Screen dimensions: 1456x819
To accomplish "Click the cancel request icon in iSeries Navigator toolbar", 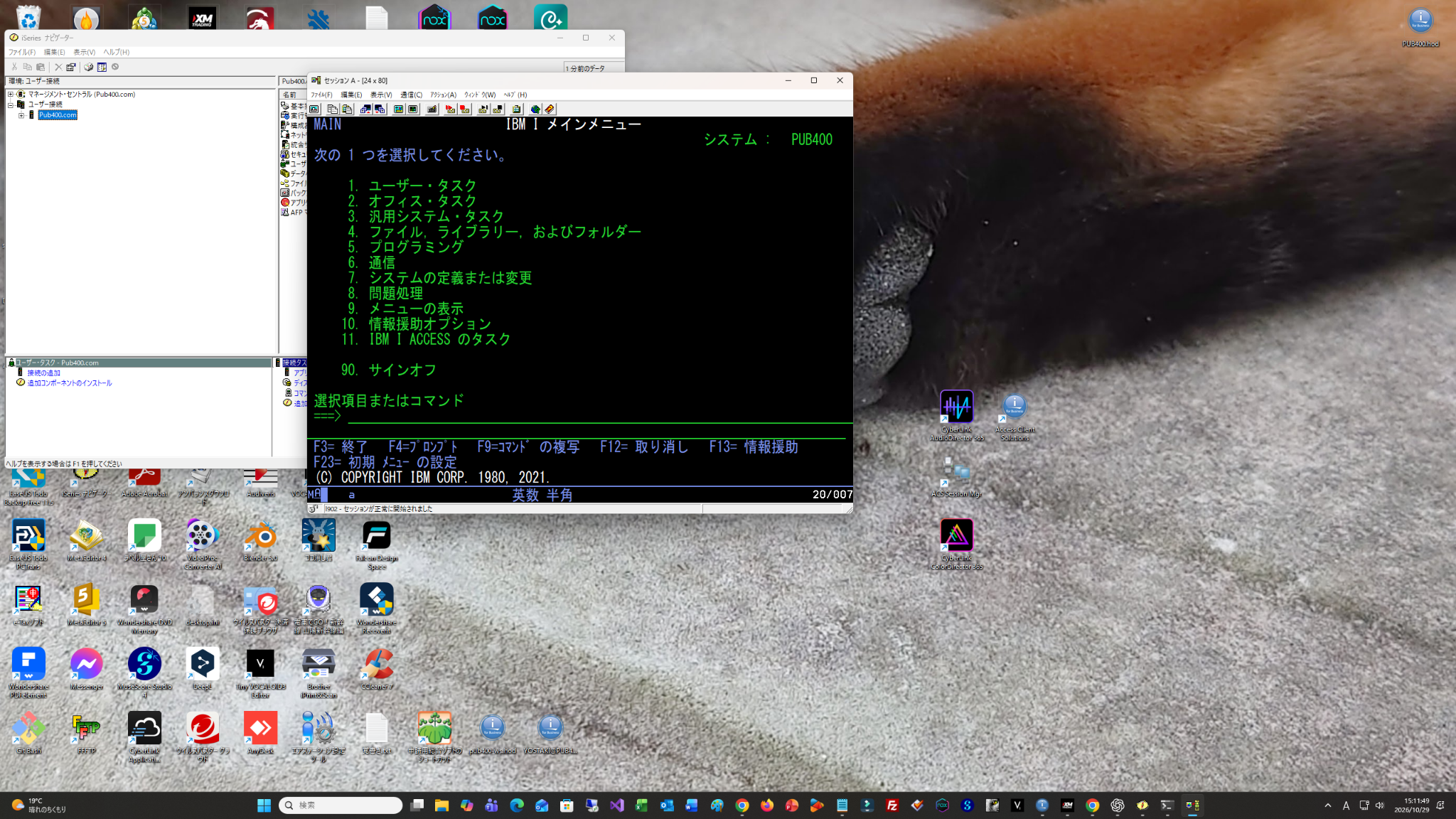I will point(115,67).
